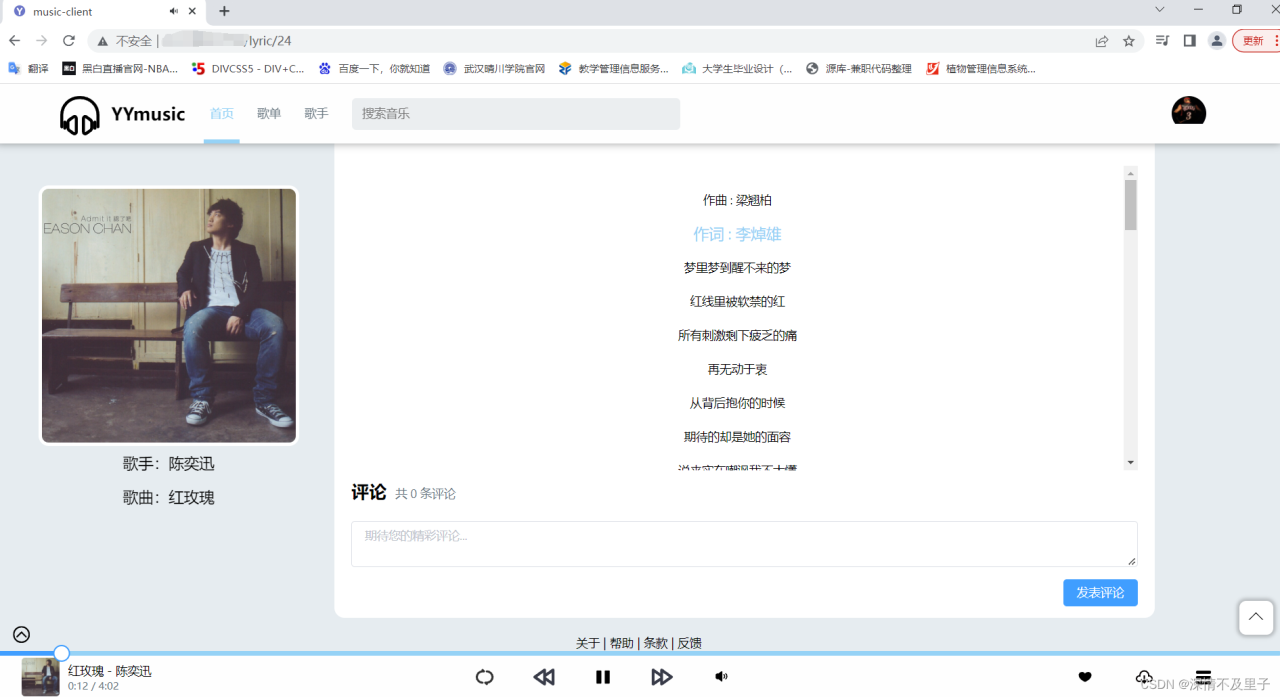Open a new browser tab

[224, 12]
